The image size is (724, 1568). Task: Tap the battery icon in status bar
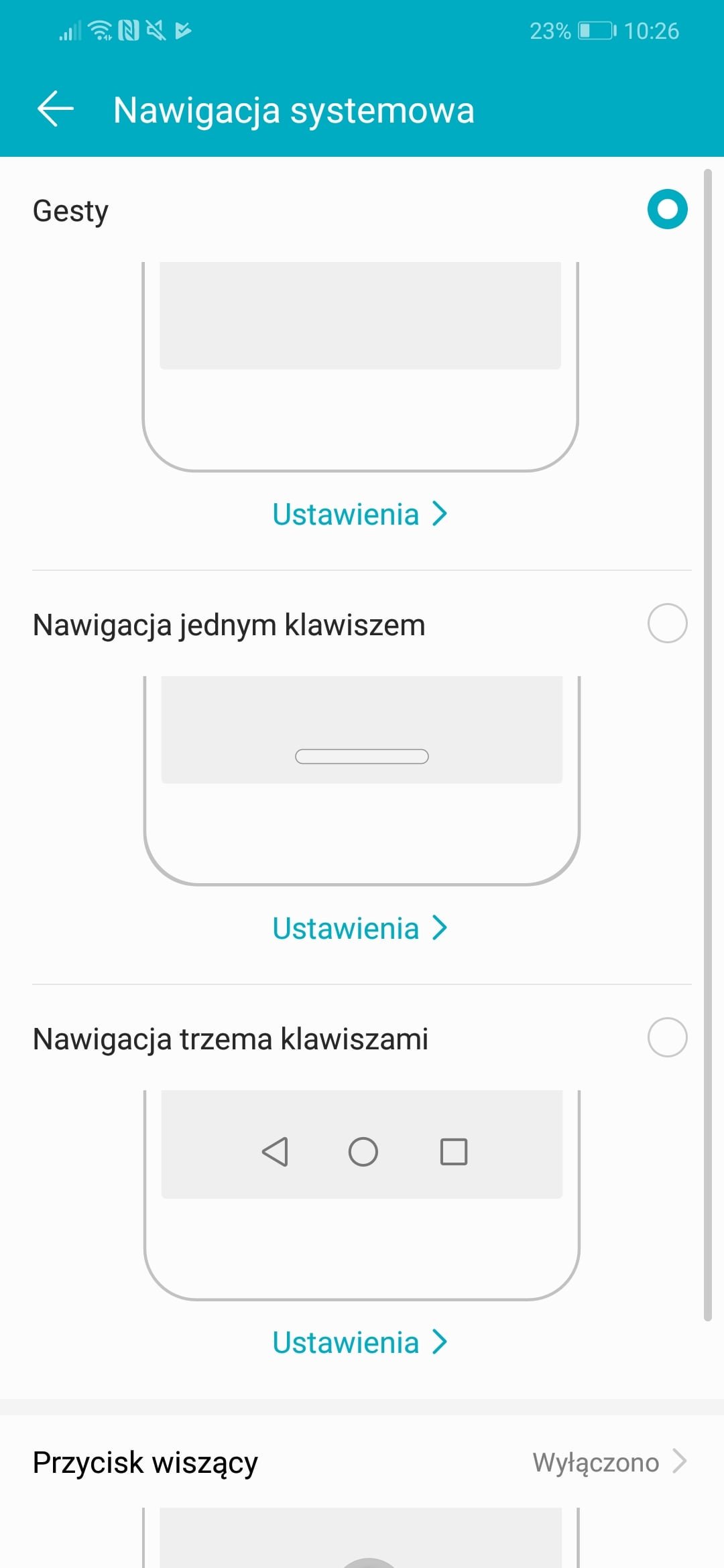tap(596, 31)
